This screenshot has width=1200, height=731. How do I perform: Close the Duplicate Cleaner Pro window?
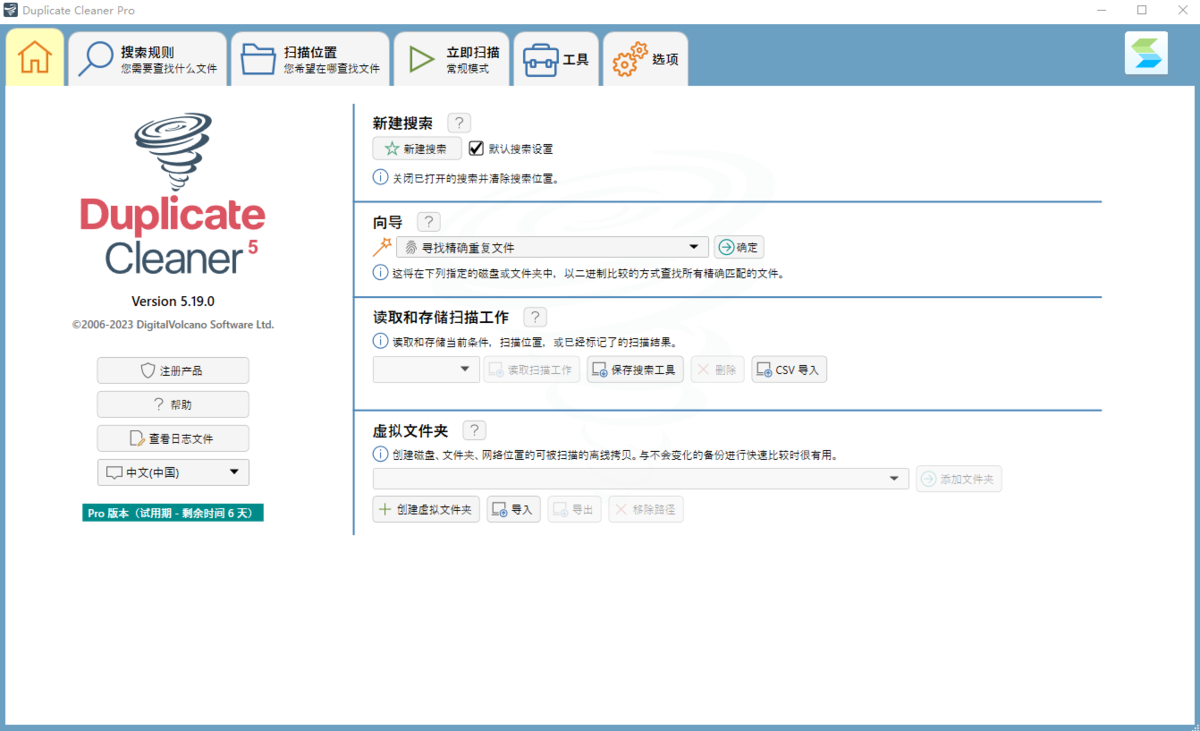1182,10
